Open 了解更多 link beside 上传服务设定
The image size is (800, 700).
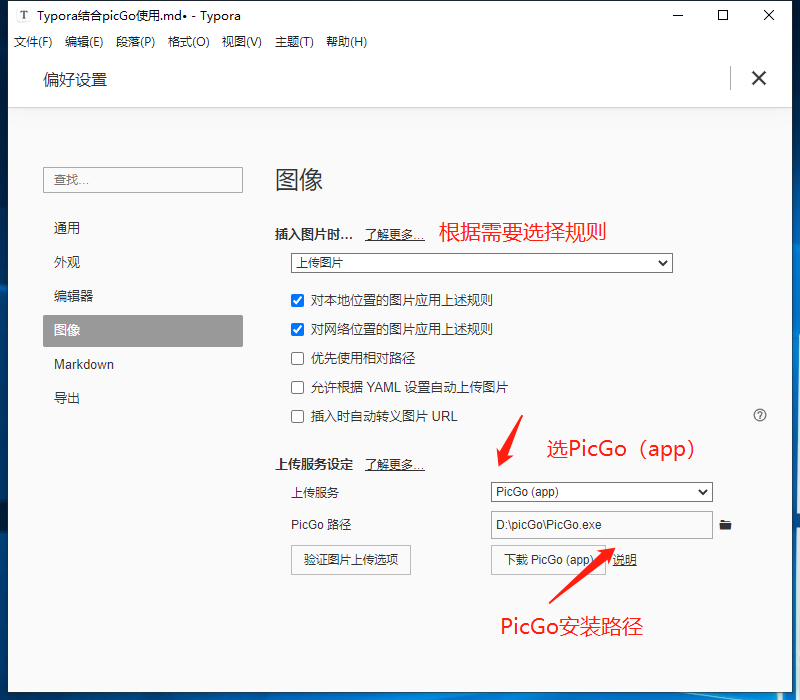(394, 465)
